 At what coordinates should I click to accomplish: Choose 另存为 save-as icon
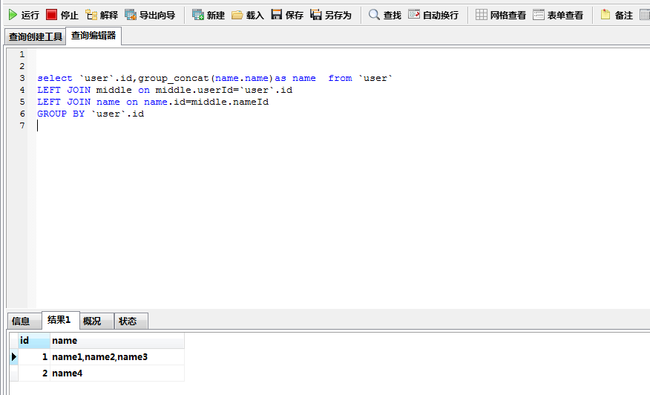coord(316,15)
